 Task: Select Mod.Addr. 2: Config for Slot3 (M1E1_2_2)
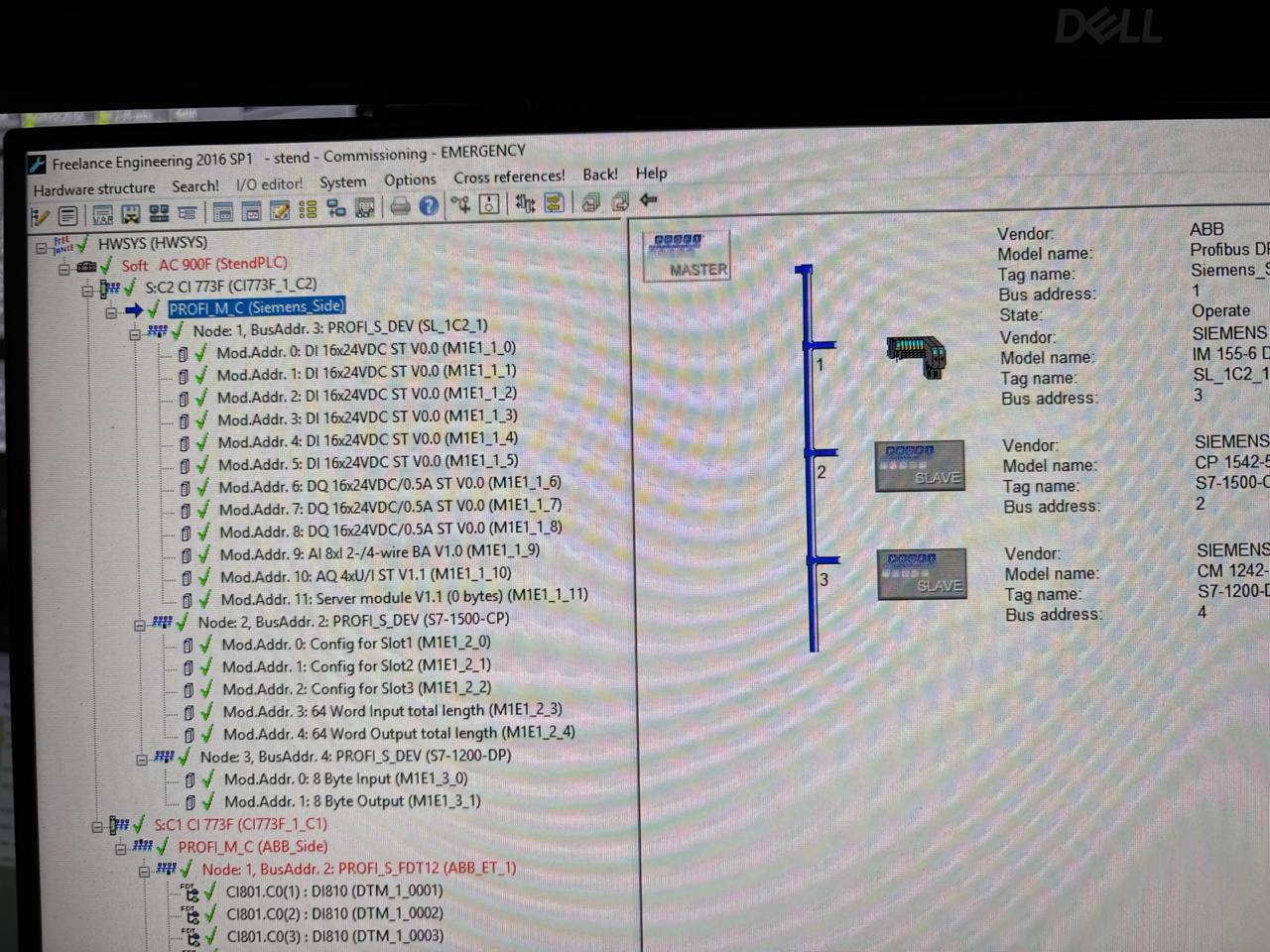pos(357,688)
